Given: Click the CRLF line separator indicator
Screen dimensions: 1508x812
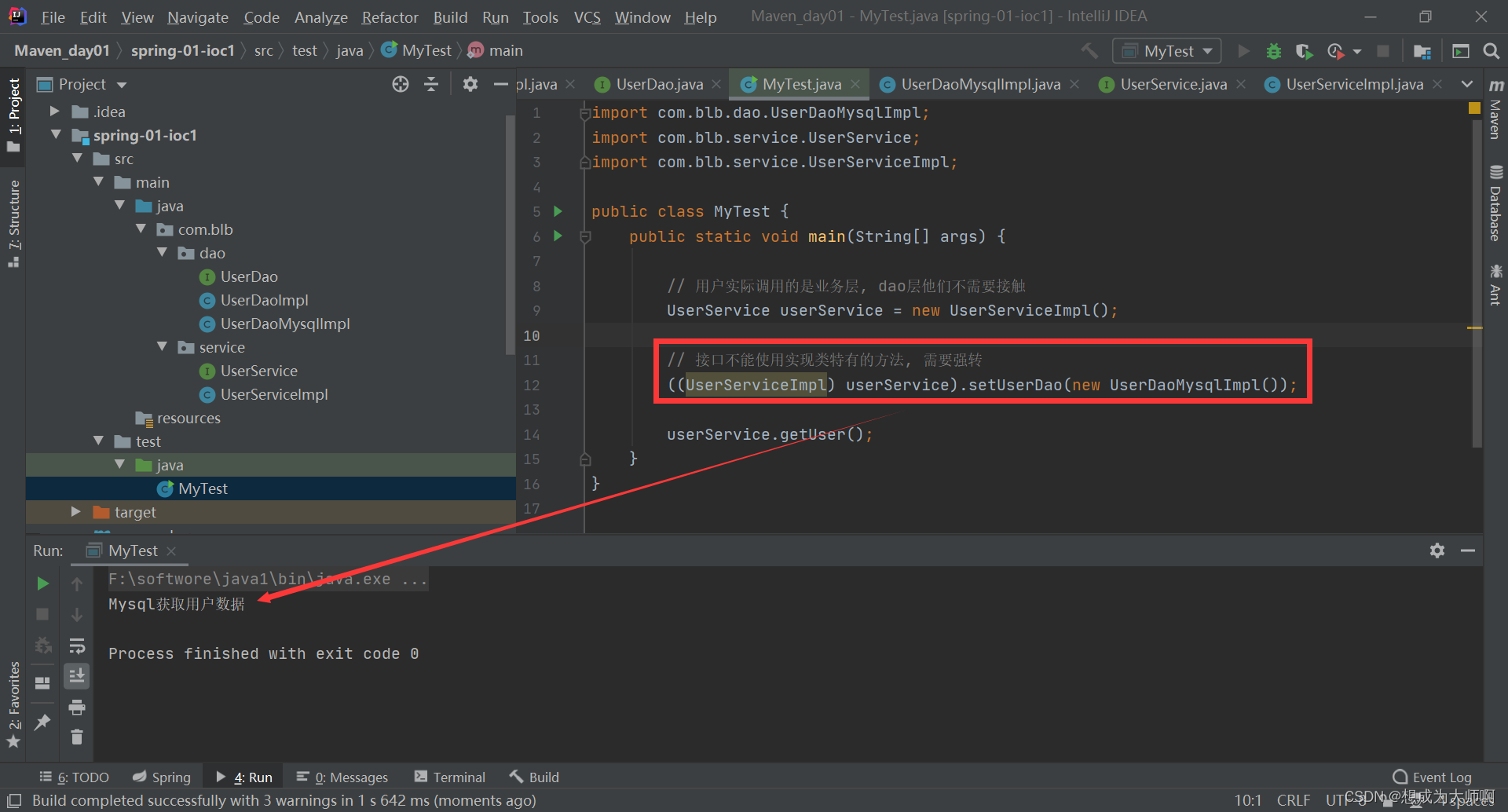Looking at the screenshot, I should pos(1294,800).
